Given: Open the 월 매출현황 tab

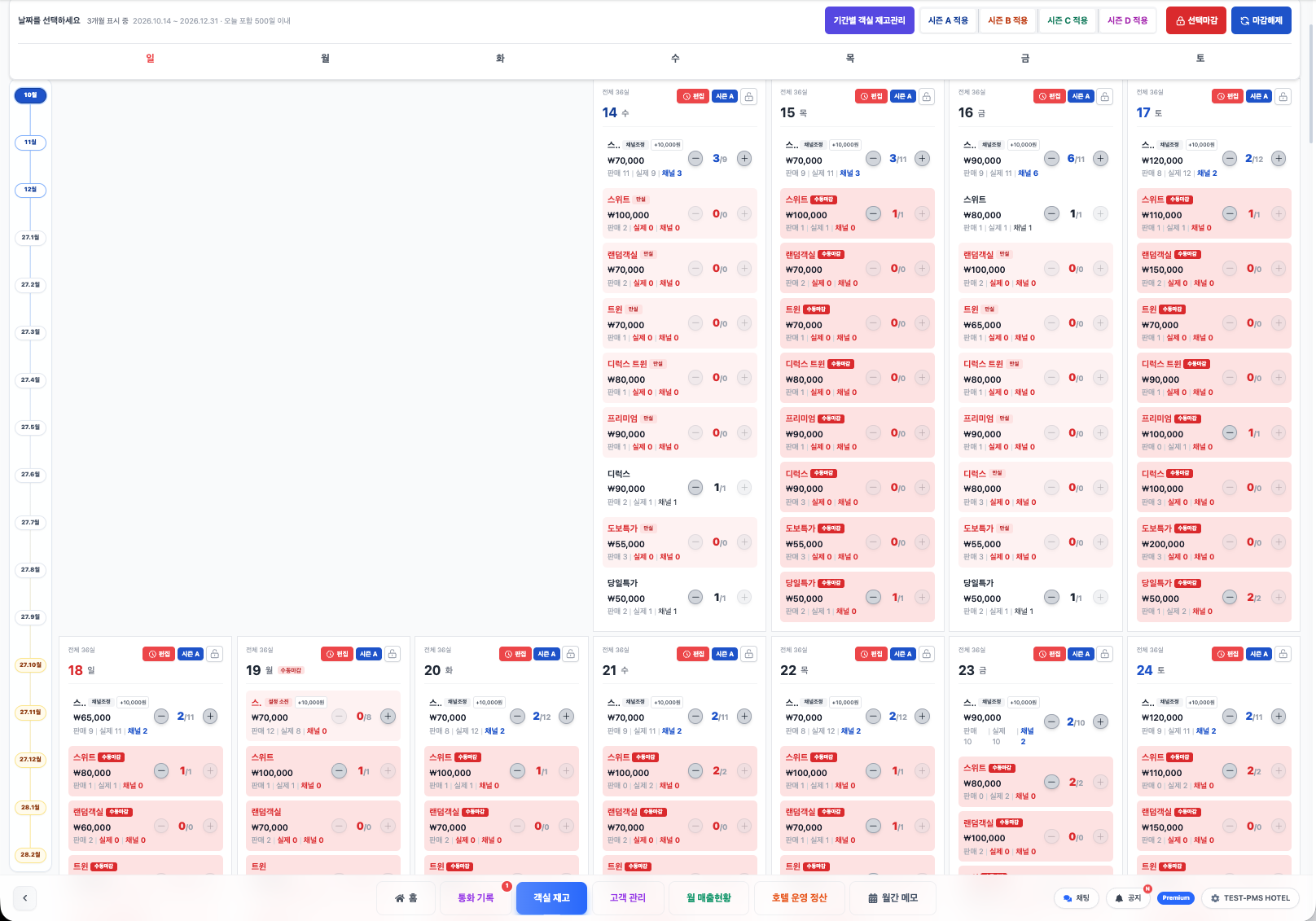Looking at the screenshot, I should [708, 898].
